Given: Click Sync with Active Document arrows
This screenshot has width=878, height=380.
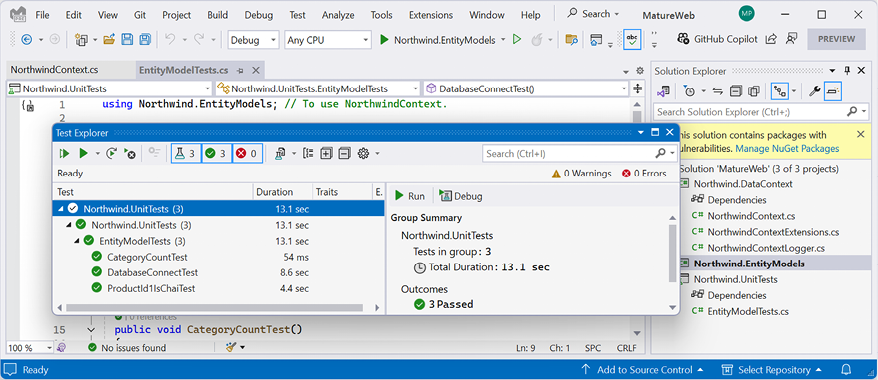Looking at the screenshot, I should (718, 91).
